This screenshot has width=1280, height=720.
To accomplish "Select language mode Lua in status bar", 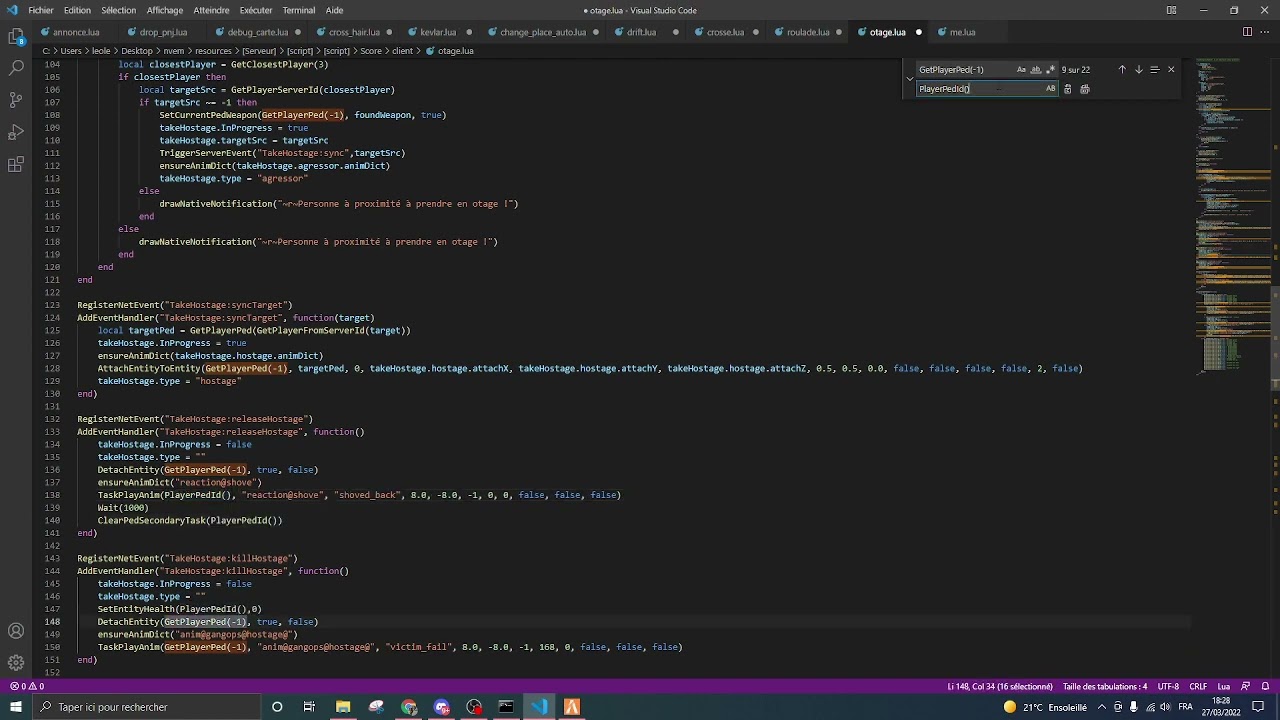I will coord(1223,687).
